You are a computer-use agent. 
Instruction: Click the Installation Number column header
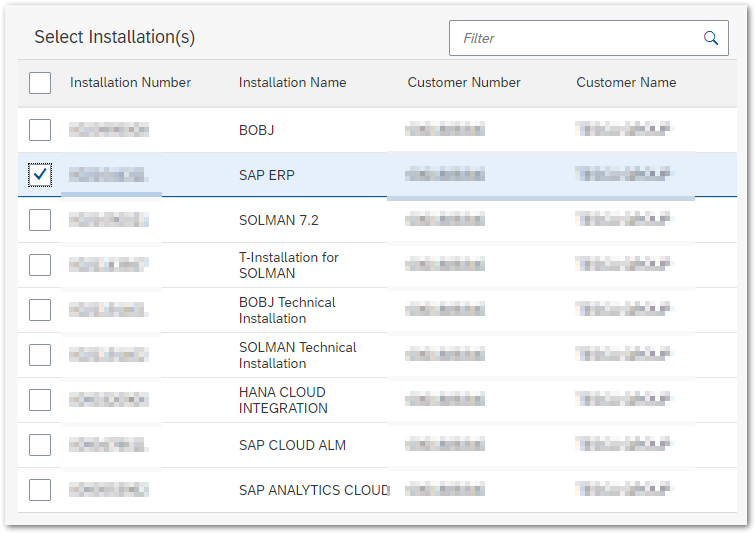[x=130, y=82]
